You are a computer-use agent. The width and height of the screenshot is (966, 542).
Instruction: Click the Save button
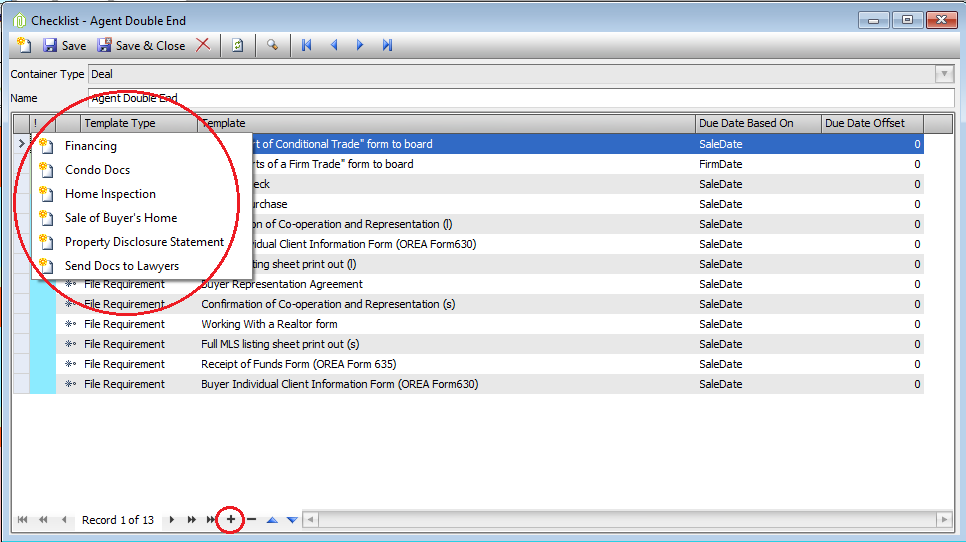pyautogui.click(x=65, y=46)
